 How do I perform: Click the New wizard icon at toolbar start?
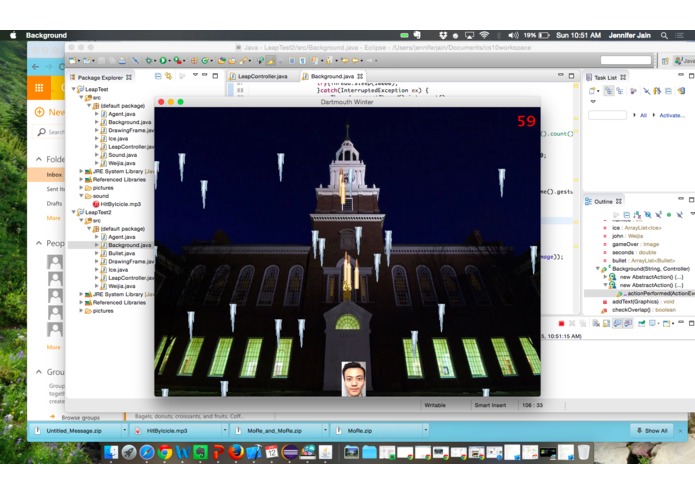coord(72,60)
